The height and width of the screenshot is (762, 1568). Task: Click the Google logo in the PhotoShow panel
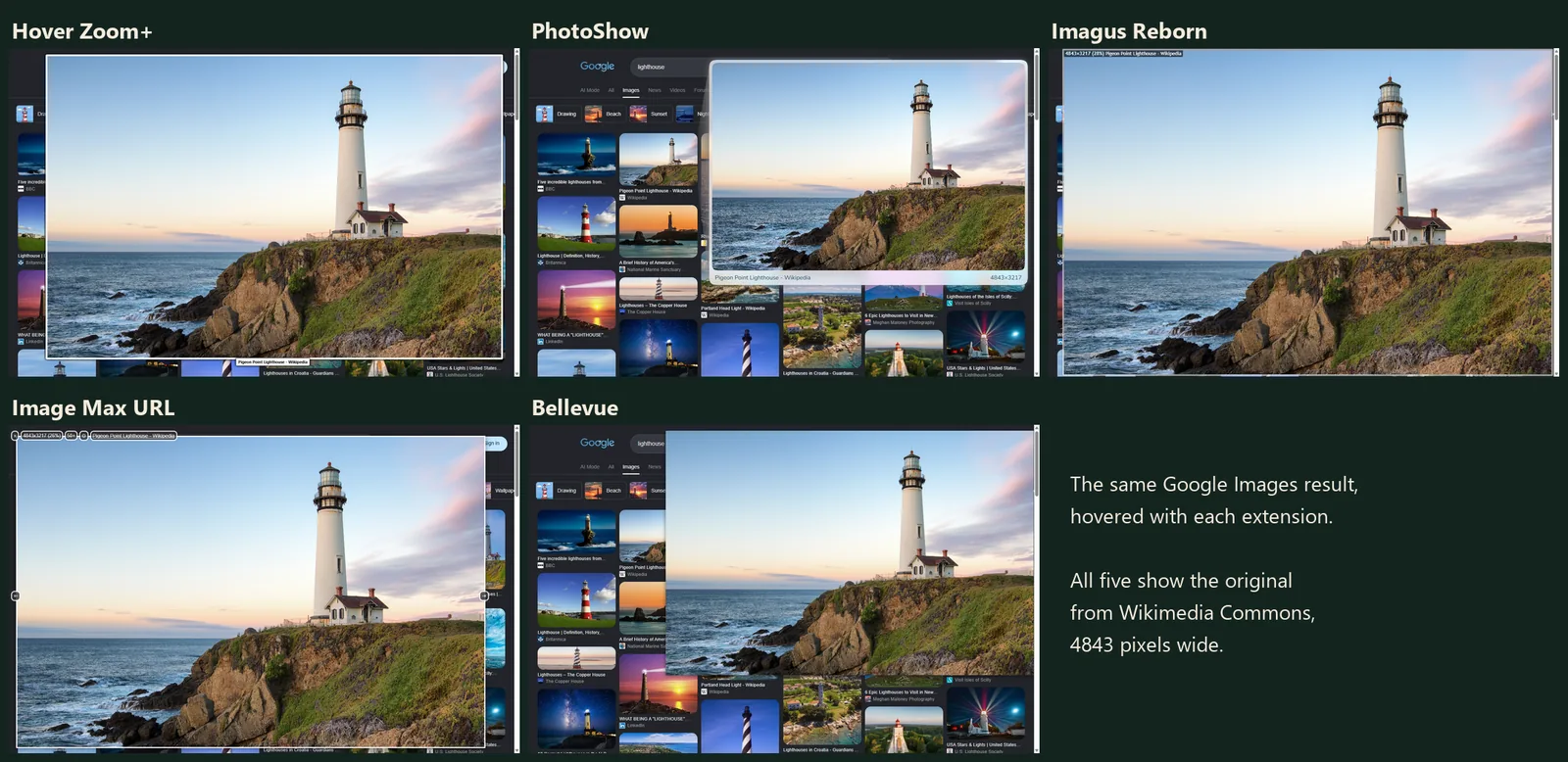coord(597,67)
